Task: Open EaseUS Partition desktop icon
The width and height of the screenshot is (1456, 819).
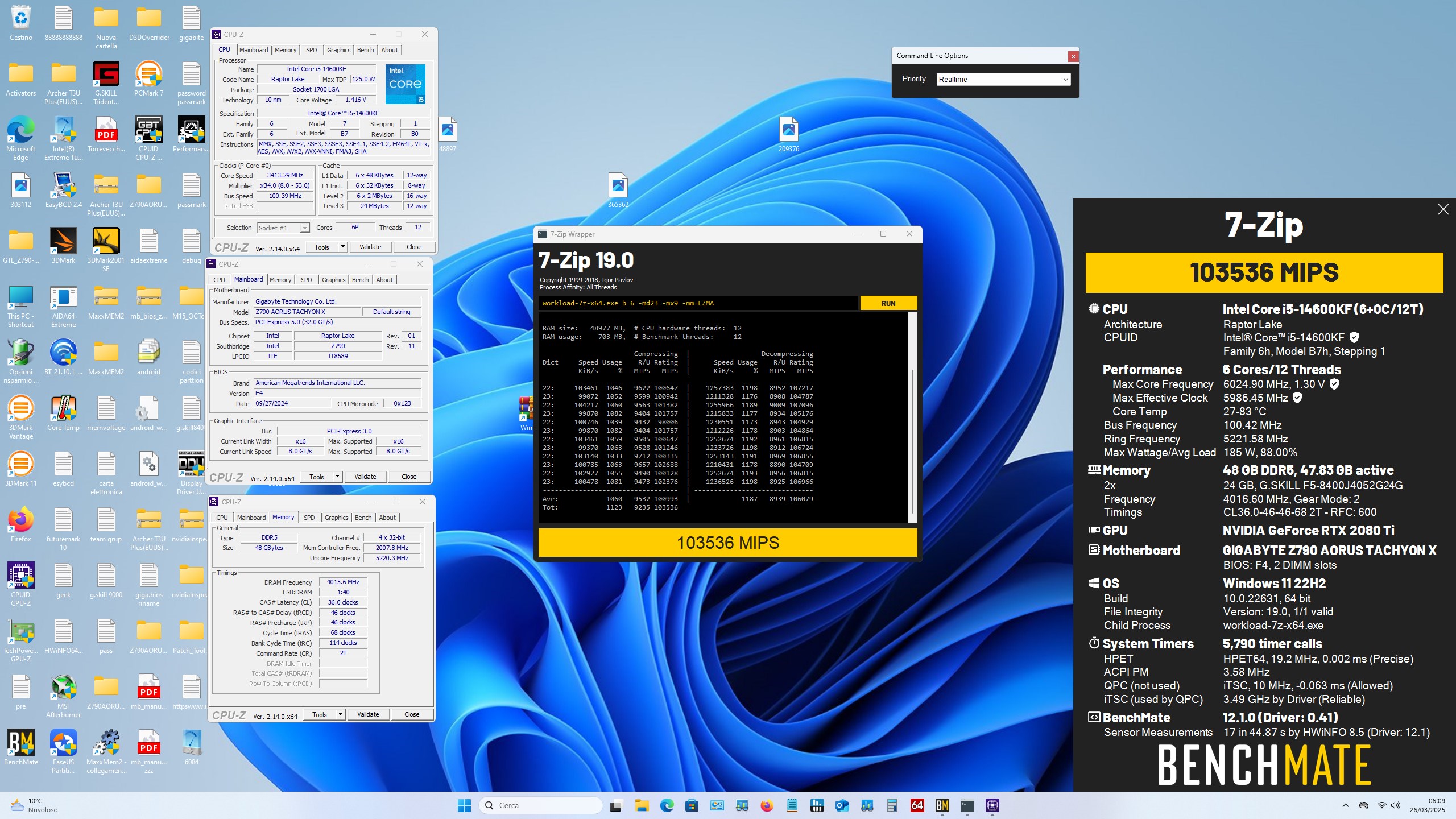Action: pos(64,751)
